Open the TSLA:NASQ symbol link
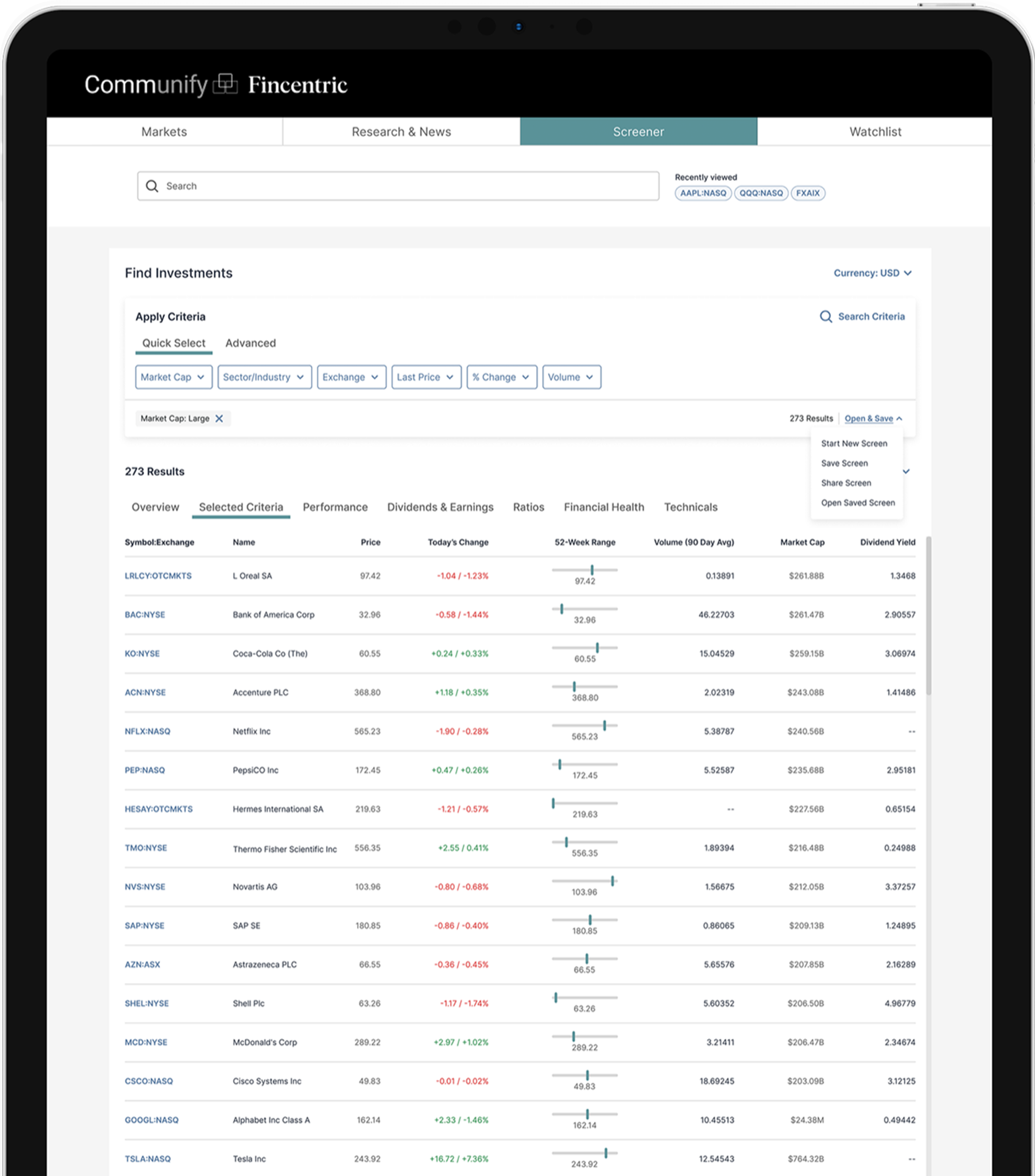This screenshot has width=1035, height=1176. tap(148, 1159)
